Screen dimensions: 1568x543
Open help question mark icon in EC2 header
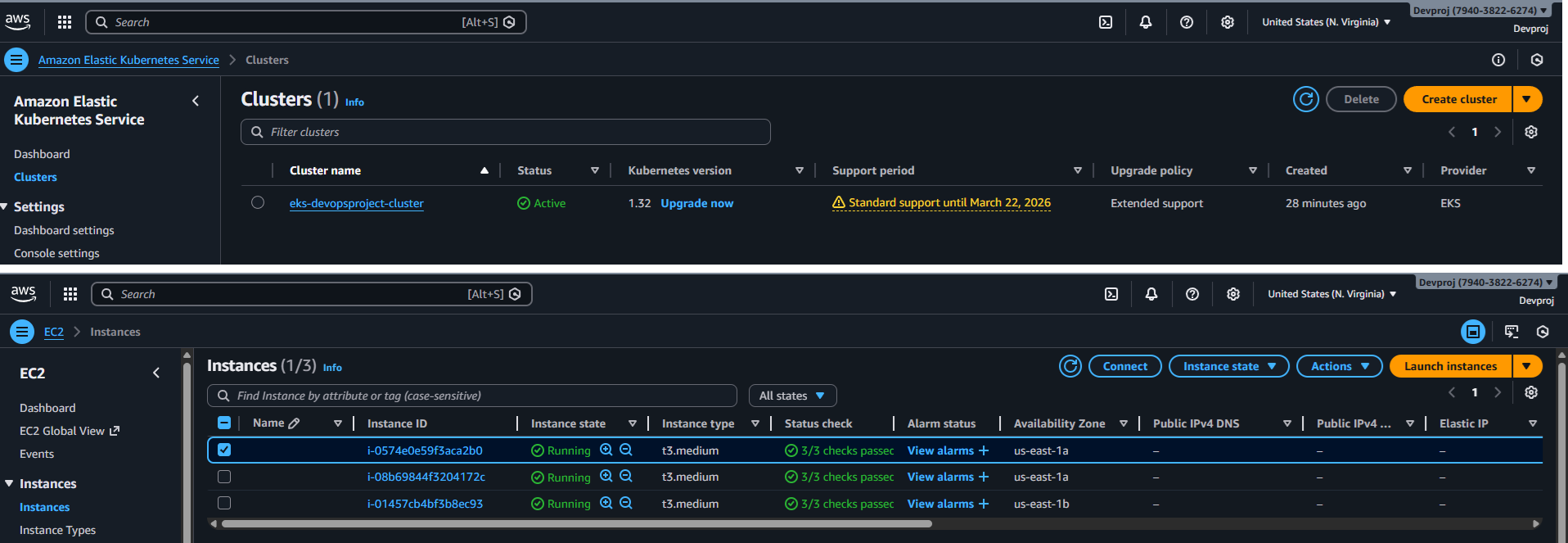[x=1192, y=294]
